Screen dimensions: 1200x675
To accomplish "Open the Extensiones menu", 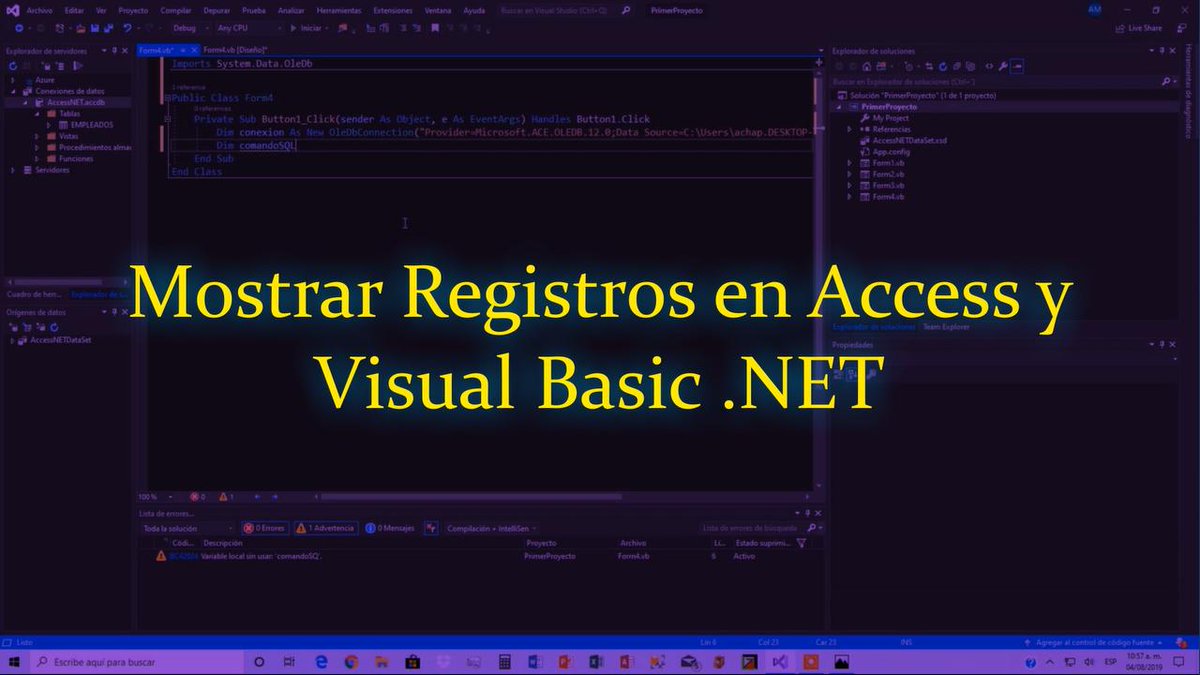I will pos(392,10).
